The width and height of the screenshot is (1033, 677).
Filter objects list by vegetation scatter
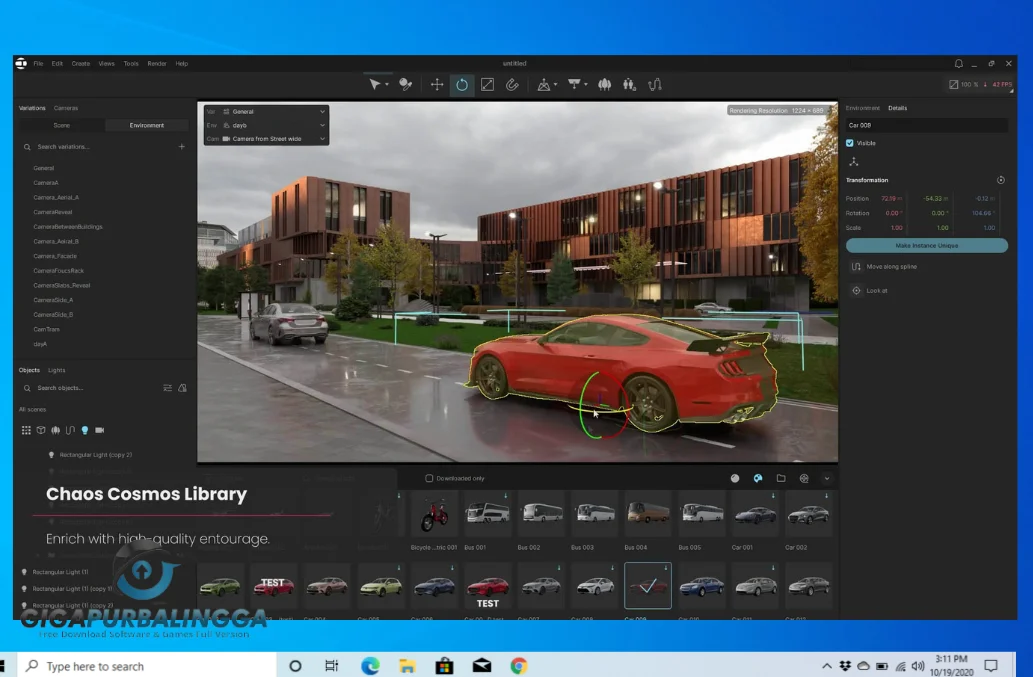[x=55, y=430]
